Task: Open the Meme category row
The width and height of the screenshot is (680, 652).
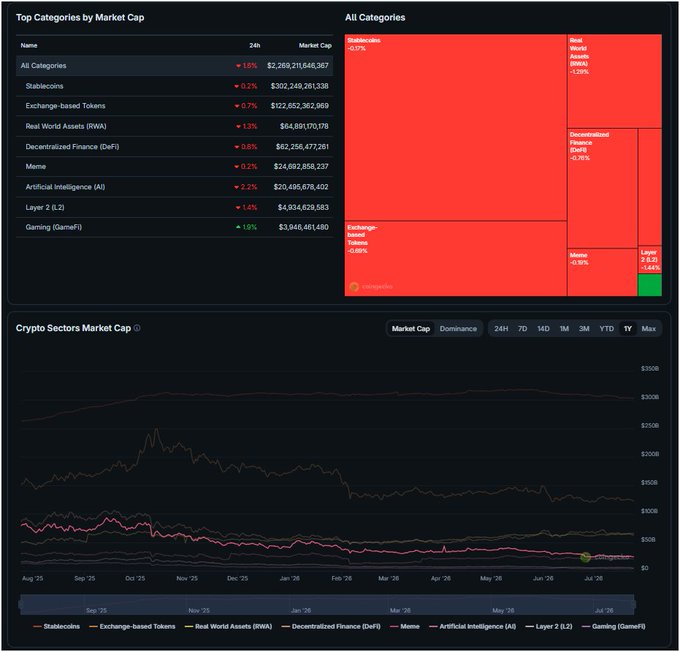Action: coord(174,167)
